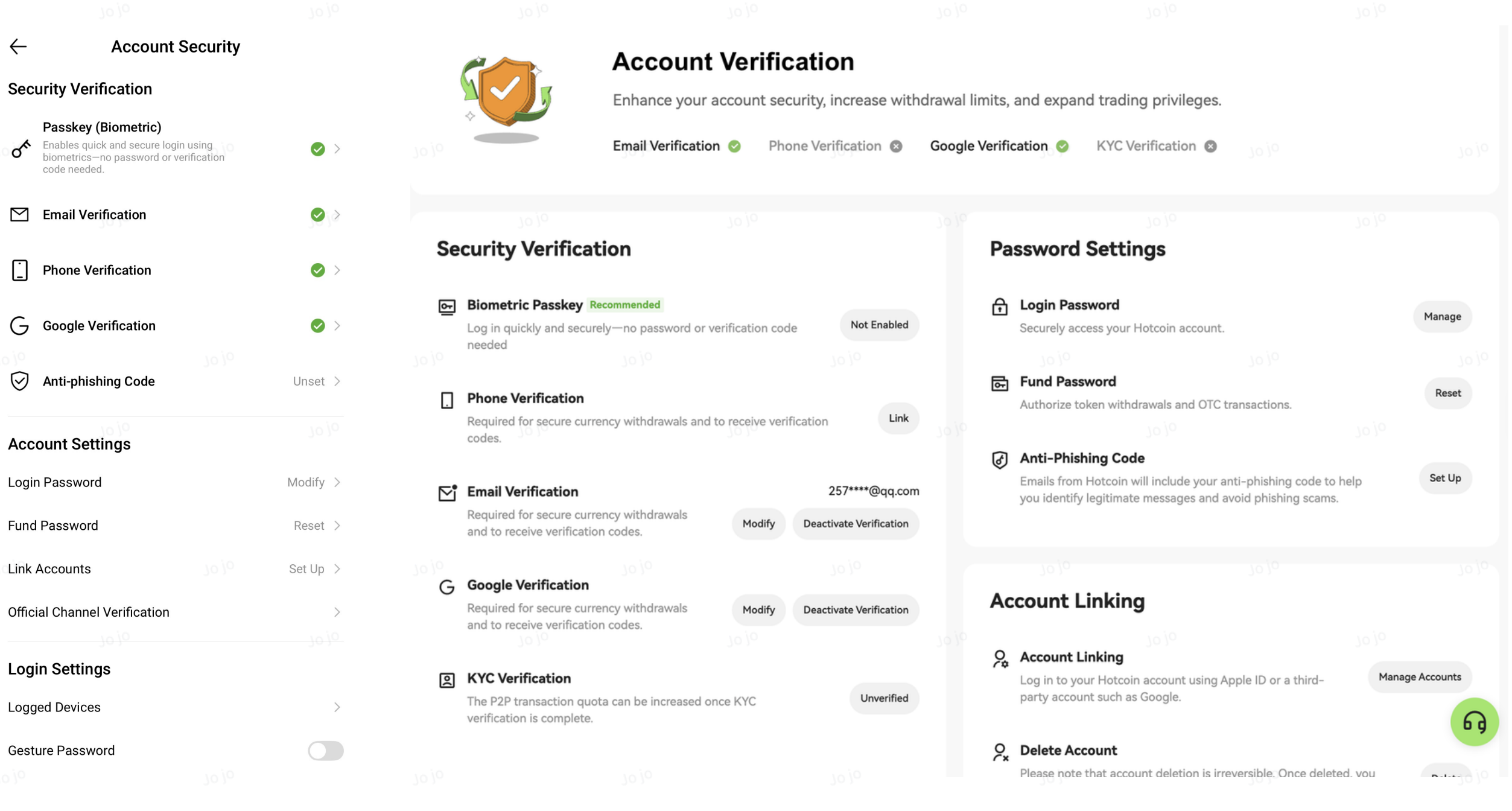This screenshot has height=811, width=1512.
Task: Expand Official Channel Verification chevron
Action: click(337, 612)
